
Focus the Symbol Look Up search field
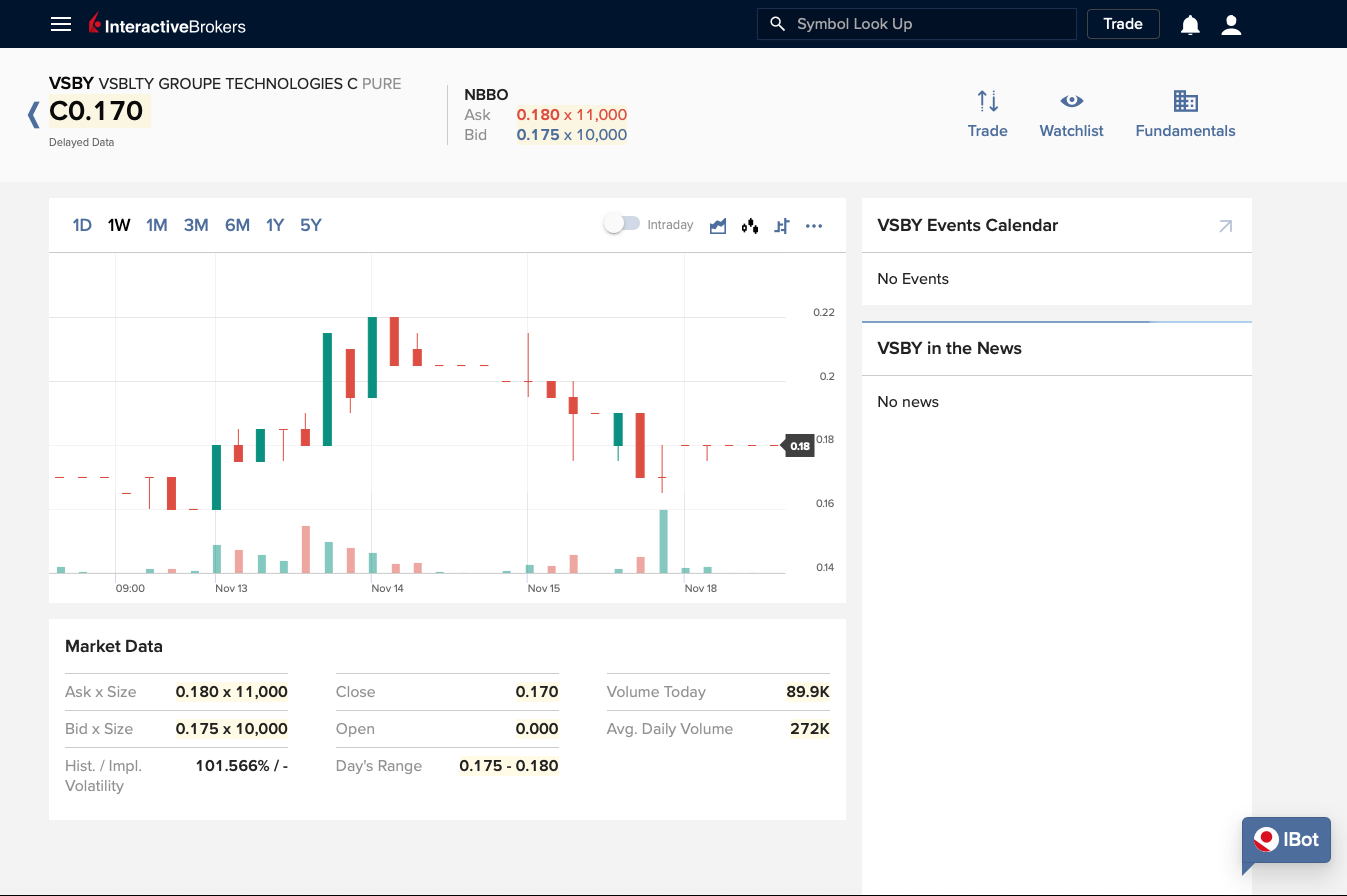[x=917, y=24]
